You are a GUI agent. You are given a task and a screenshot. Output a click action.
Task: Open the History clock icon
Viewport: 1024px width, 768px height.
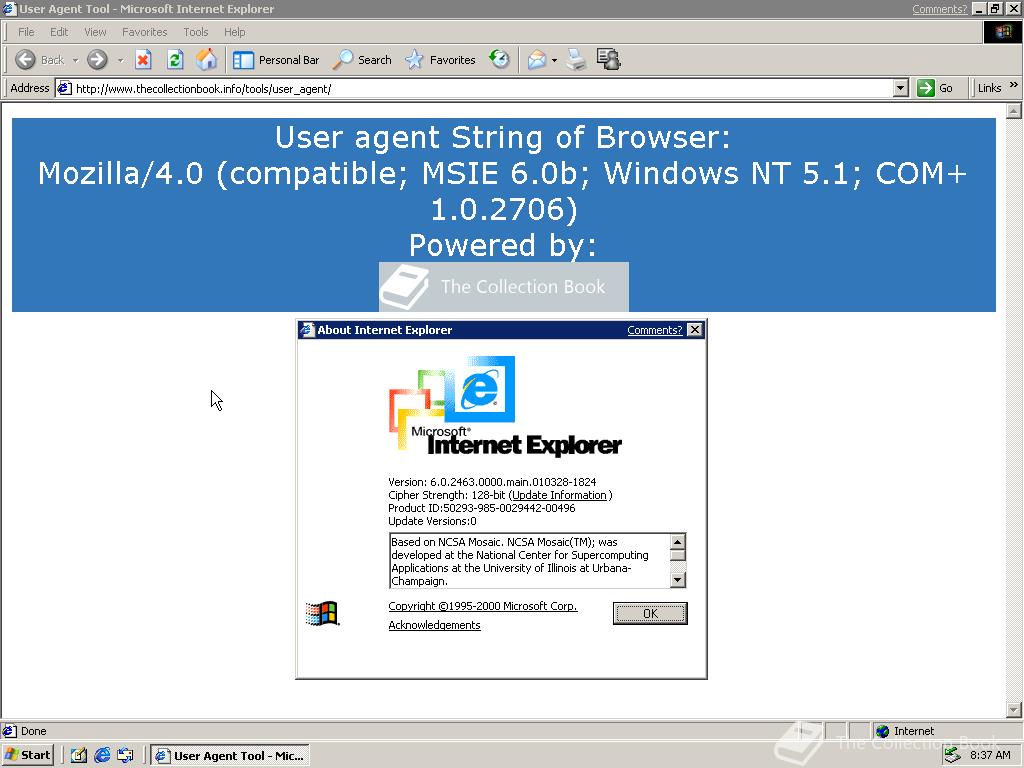[500, 59]
